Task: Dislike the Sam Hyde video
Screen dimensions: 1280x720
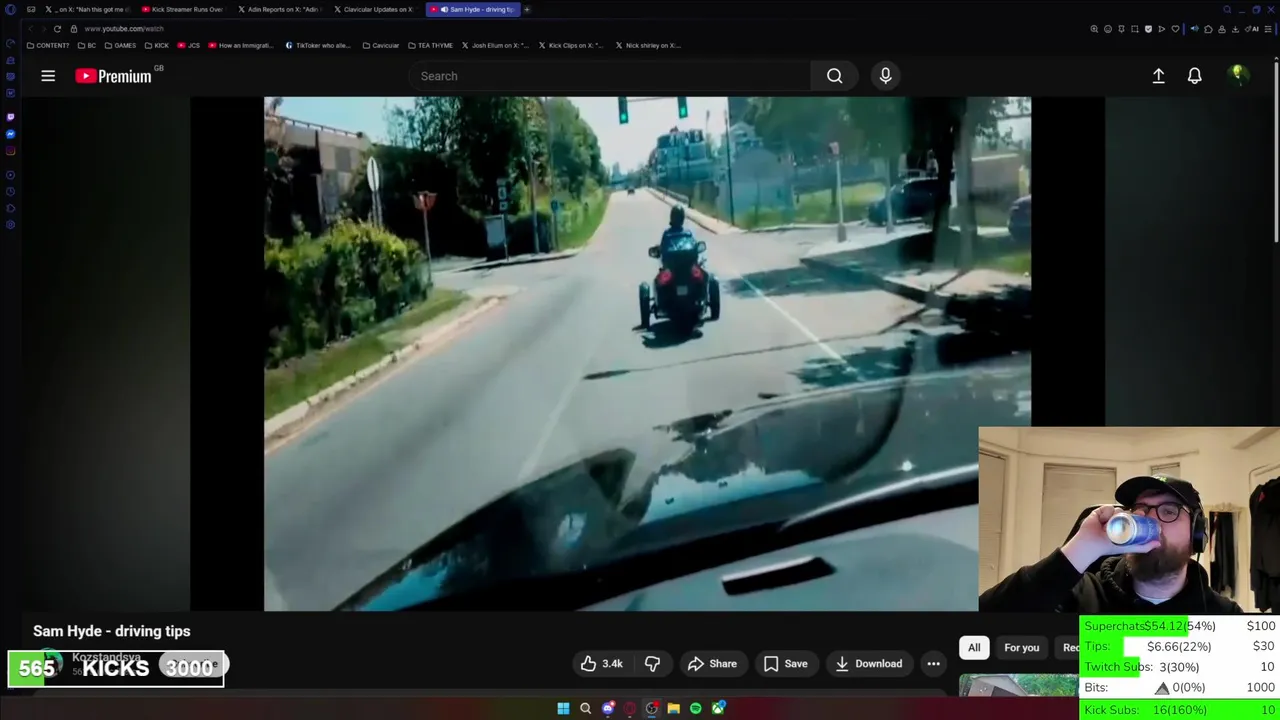Action: pyautogui.click(x=652, y=664)
